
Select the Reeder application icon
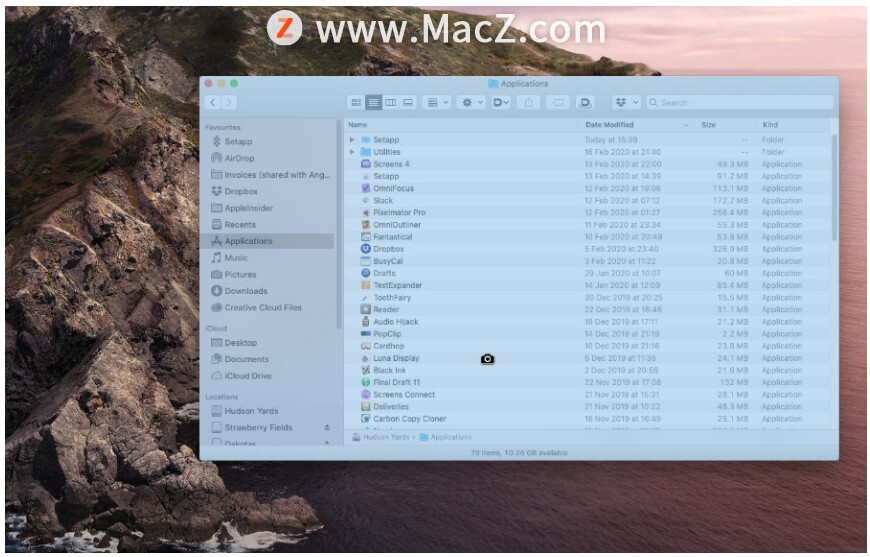[x=366, y=310]
